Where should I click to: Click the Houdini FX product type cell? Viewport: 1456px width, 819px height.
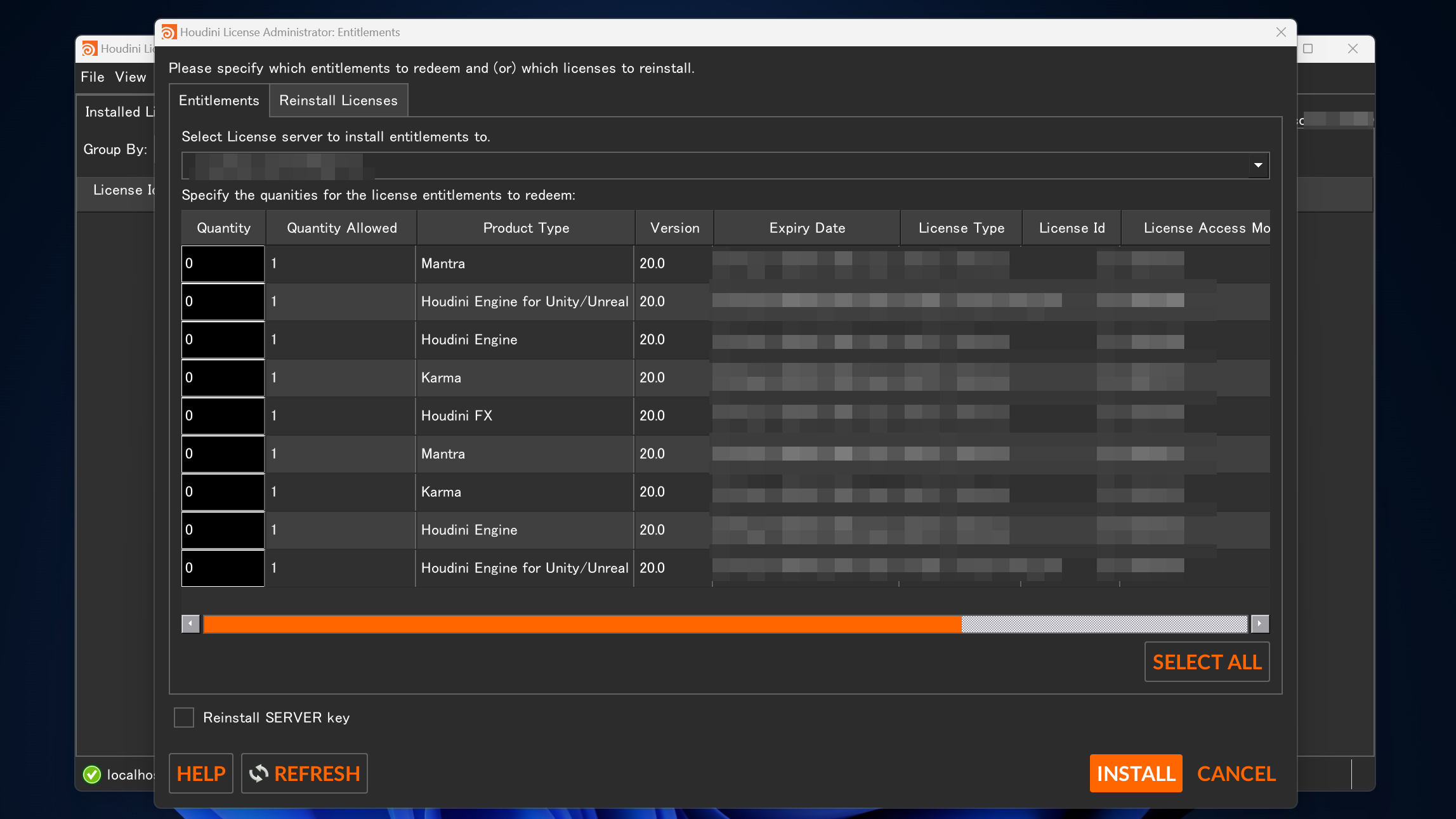pos(525,416)
